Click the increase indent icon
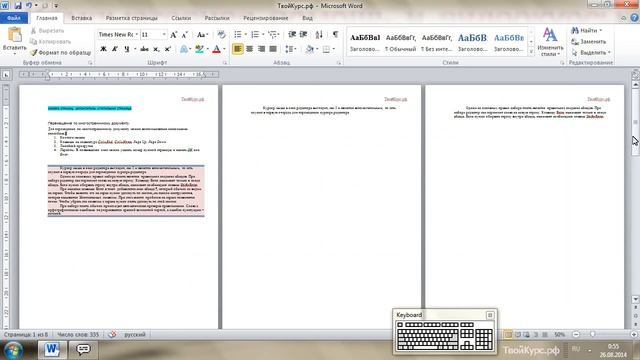 pos(303,35)
